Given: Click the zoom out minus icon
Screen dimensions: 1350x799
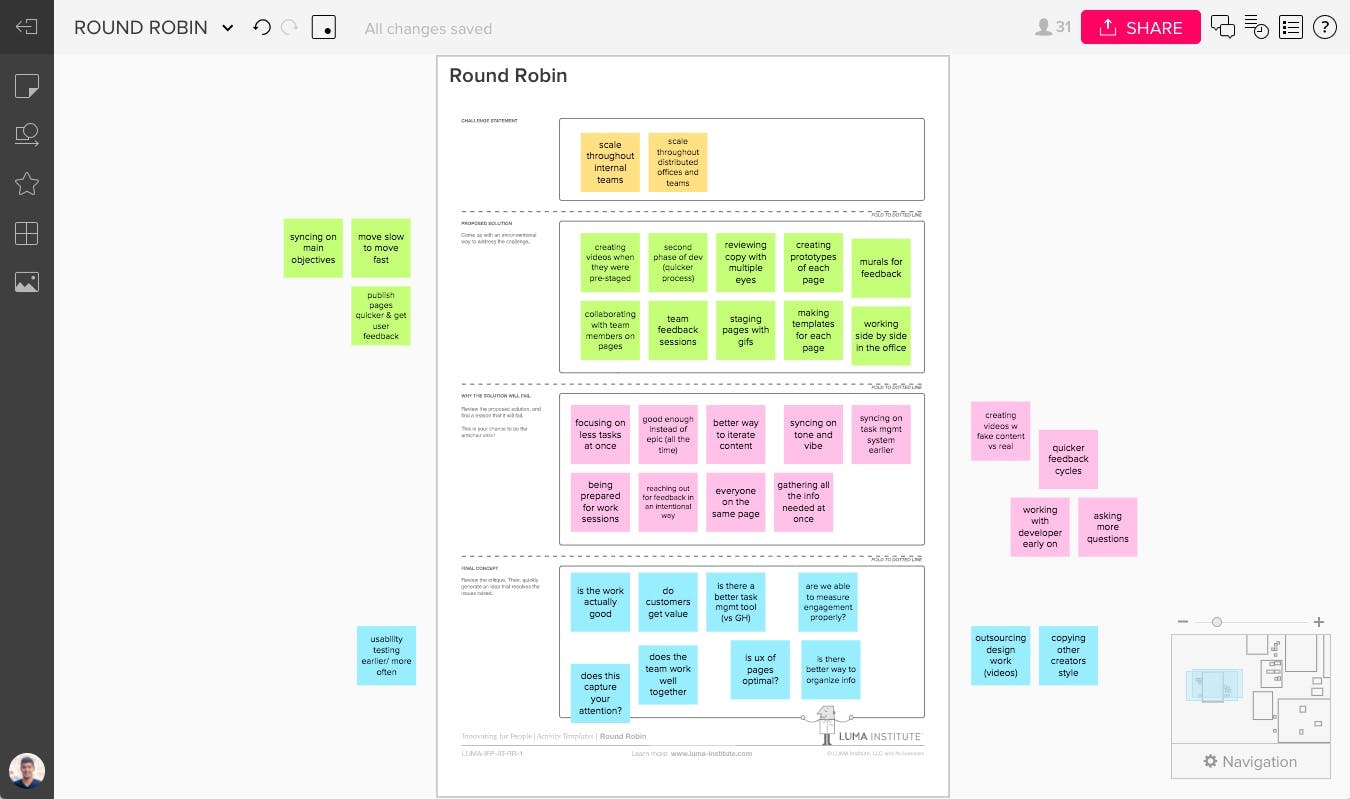Looking at the screenshot, I should (x=1183, y=622).
